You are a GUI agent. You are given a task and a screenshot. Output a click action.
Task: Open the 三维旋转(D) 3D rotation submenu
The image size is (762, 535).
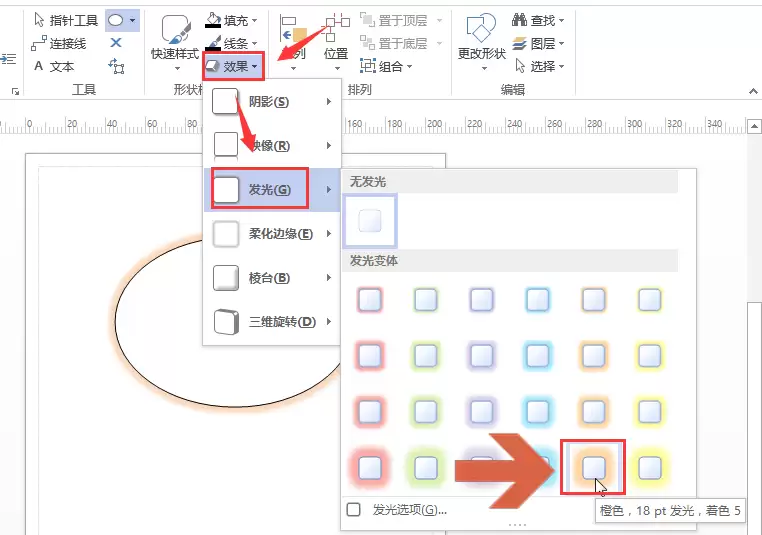272,322
